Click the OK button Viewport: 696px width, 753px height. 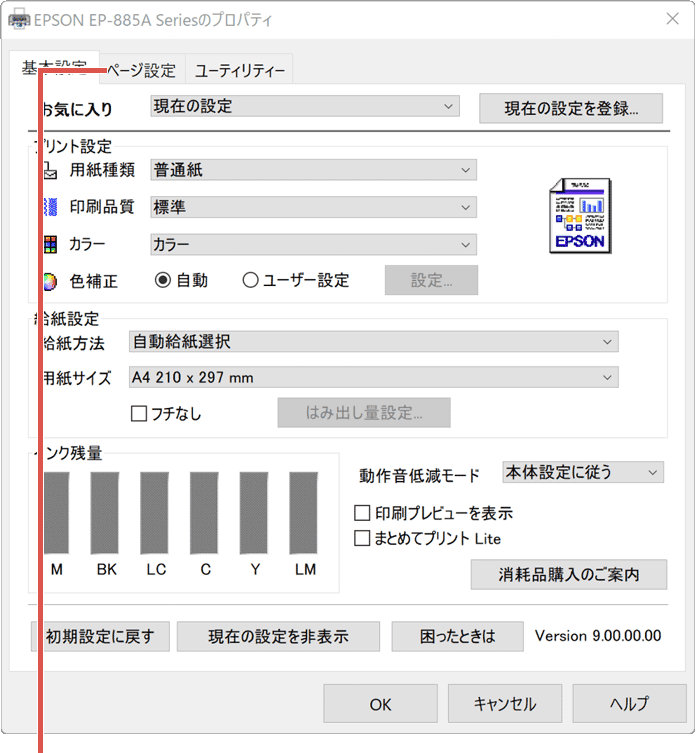click(x=380, y=704)
